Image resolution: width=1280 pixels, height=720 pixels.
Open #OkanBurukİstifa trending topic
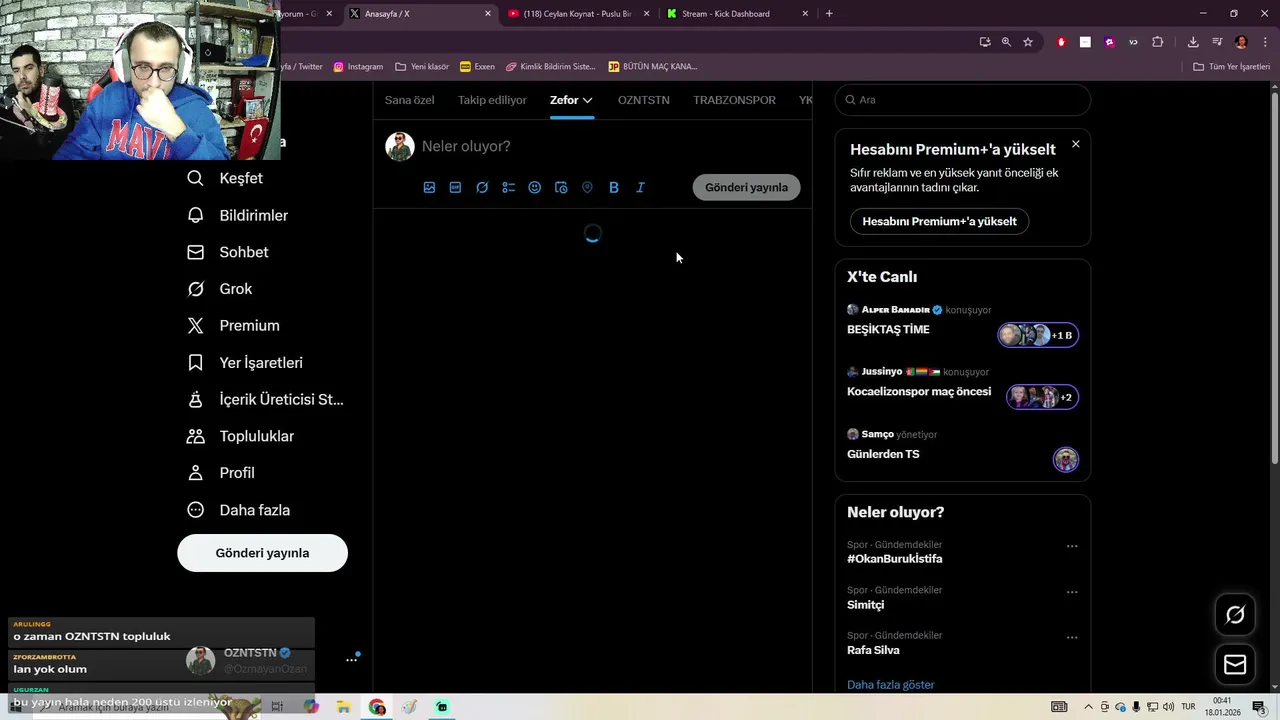pos(894,559)
